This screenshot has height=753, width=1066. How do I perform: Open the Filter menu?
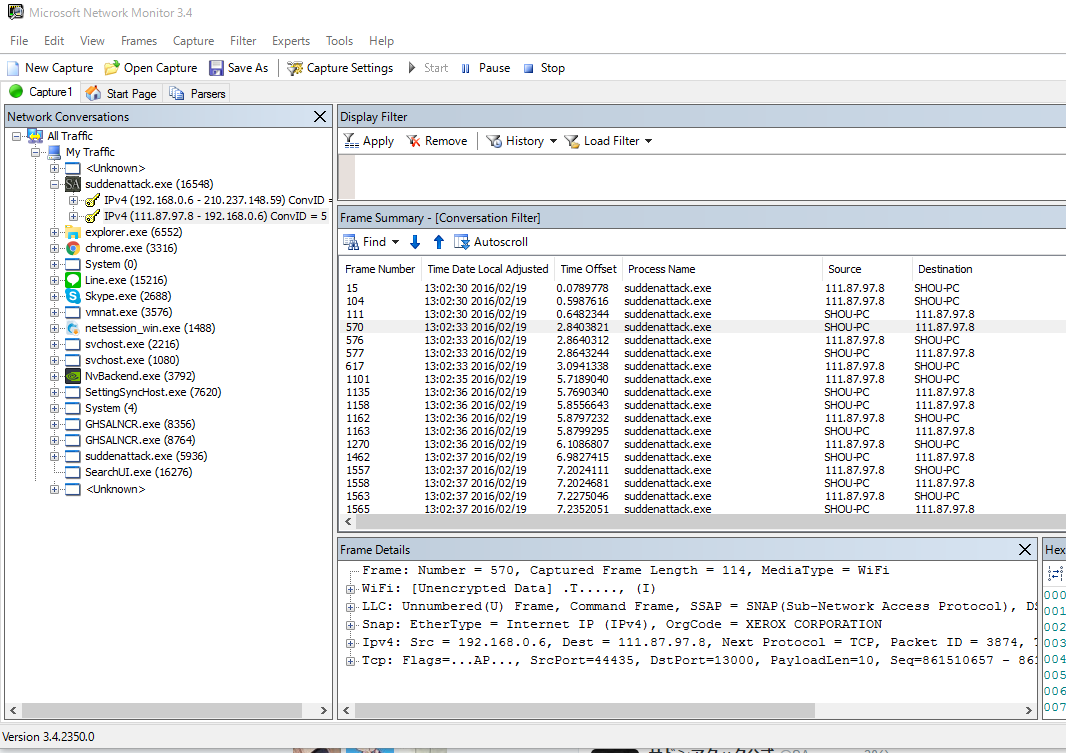tap(243, 41)
